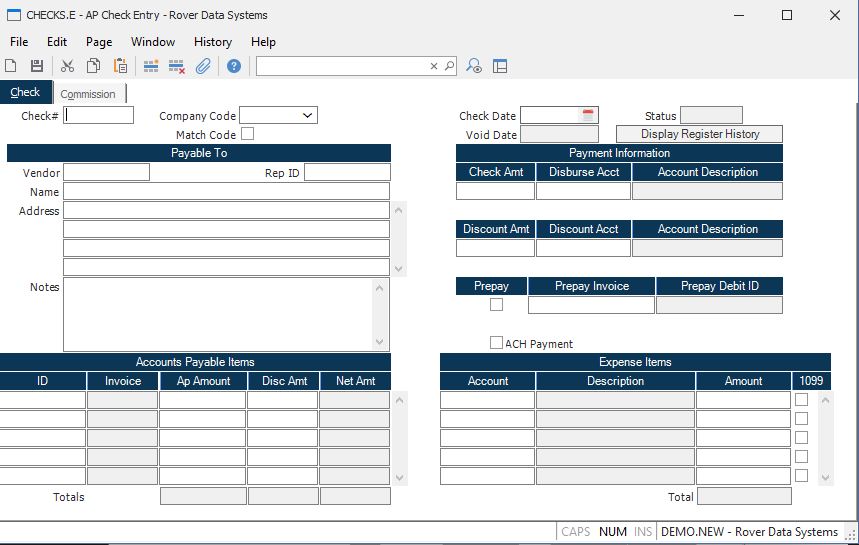This screenshot has height=545, width=859.
Task: Enable the Match Code checkbox
Action: [x=247, y=134]
